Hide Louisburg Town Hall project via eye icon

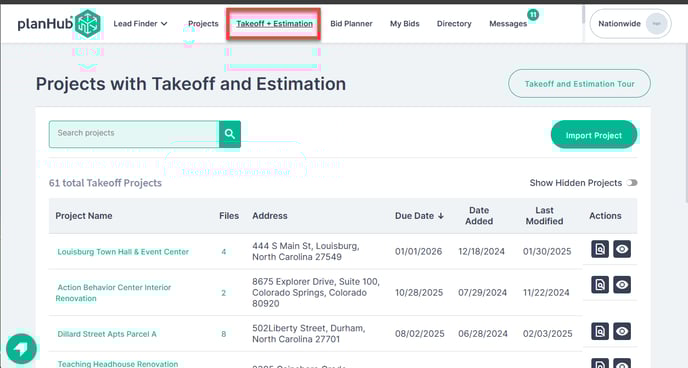622,249
